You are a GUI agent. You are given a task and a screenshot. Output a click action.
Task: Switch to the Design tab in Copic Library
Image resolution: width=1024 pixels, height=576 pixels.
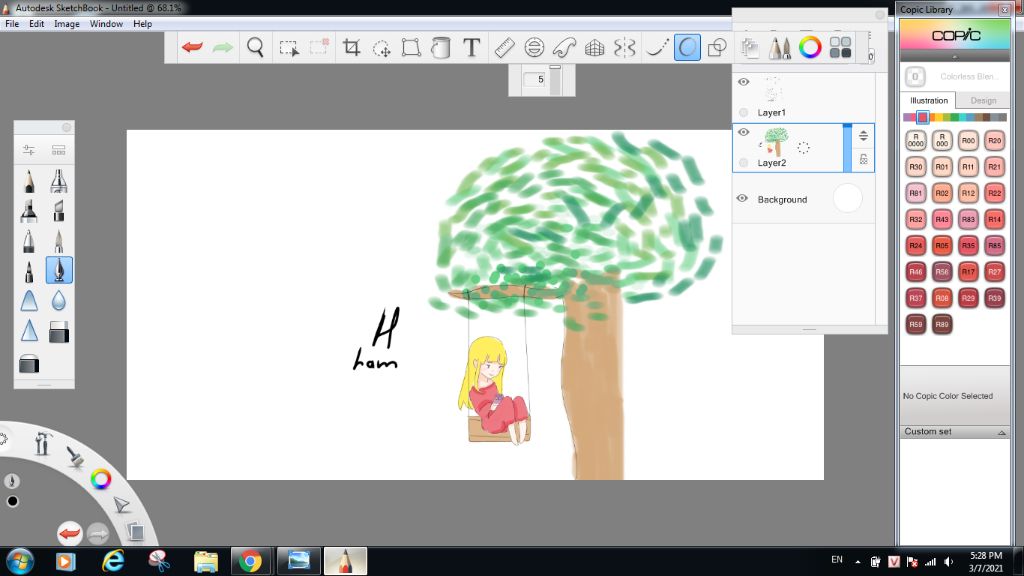(983, 101)
